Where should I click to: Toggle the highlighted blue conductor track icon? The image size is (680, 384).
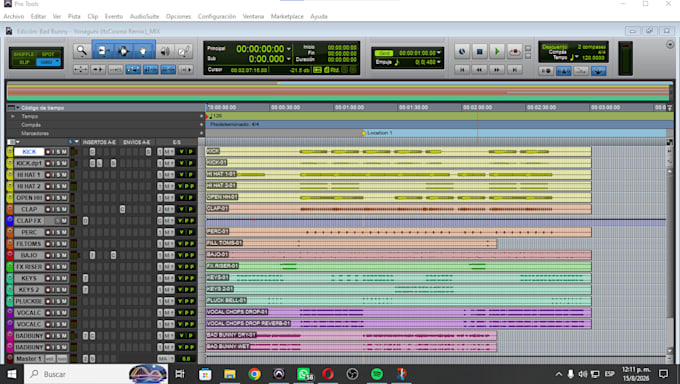tap(598, 71)
